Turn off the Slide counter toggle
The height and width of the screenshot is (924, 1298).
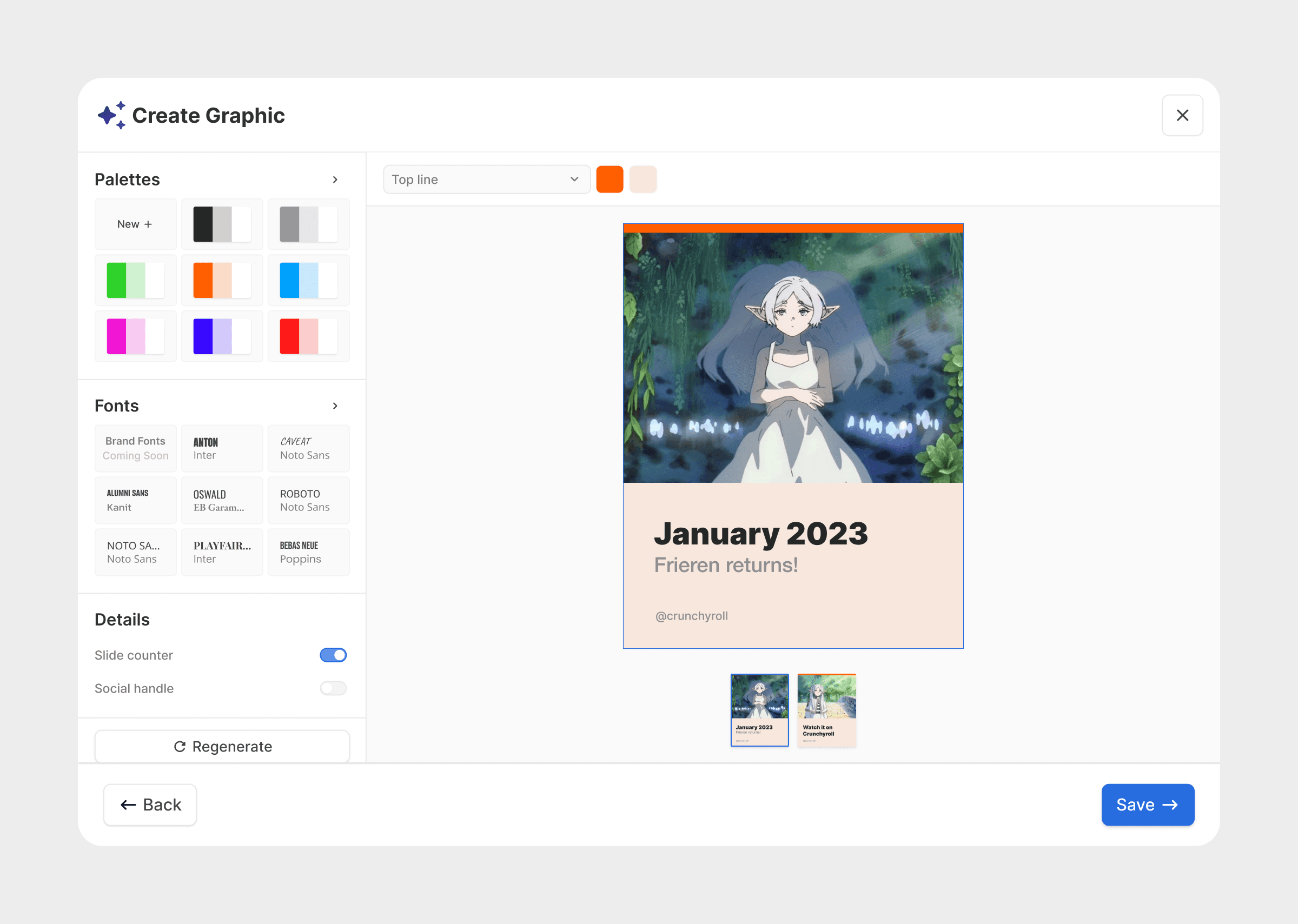(333, 655)
